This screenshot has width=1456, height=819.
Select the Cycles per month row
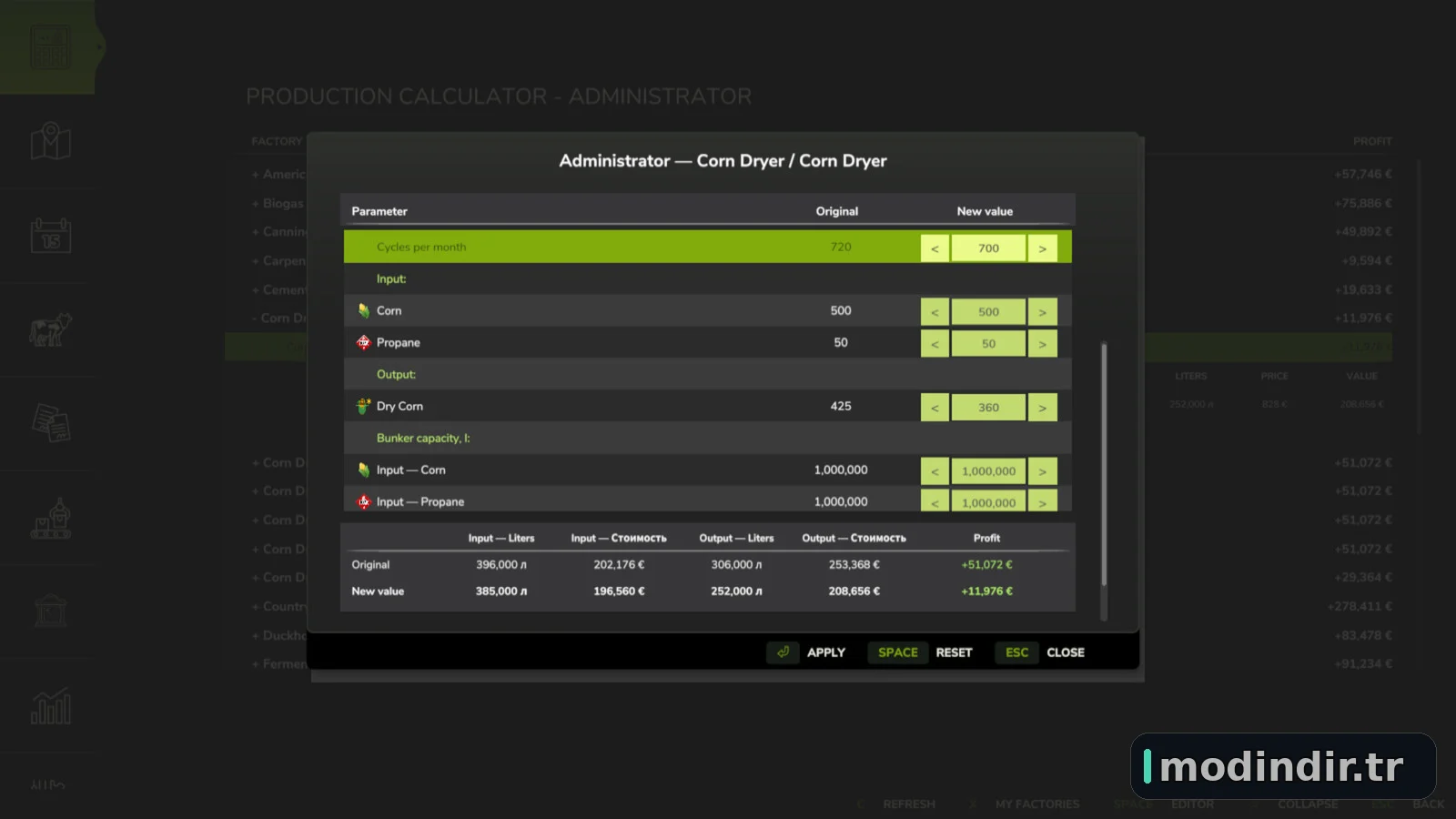tap(707, 247)
